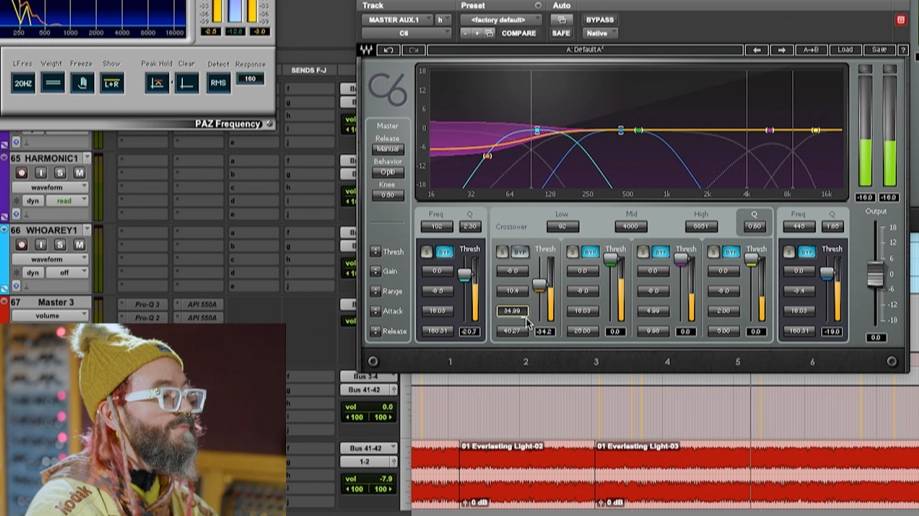Click the previous preset left arrow in C6
919x516 pixels.
point(757,50)
